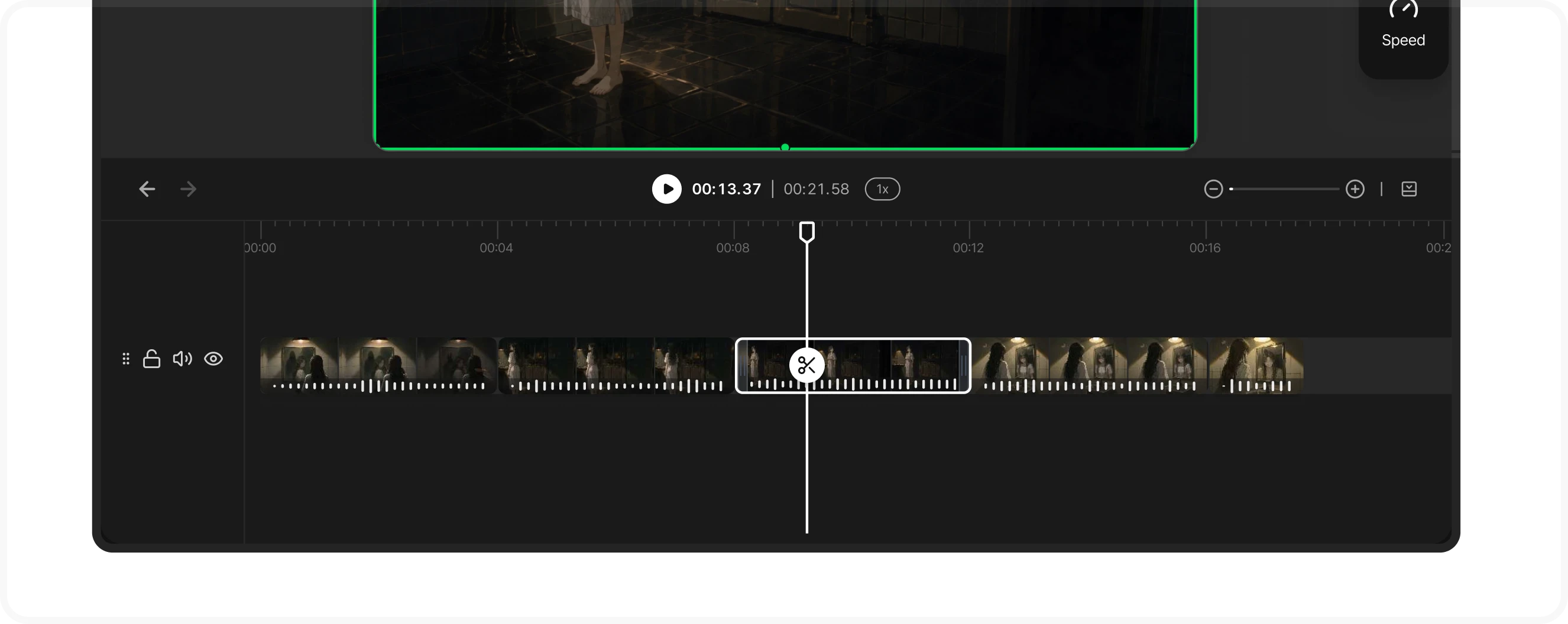Select the fourth clip in the timeline
Screen dimensions: 1568x624
[x=1089, y=366]
